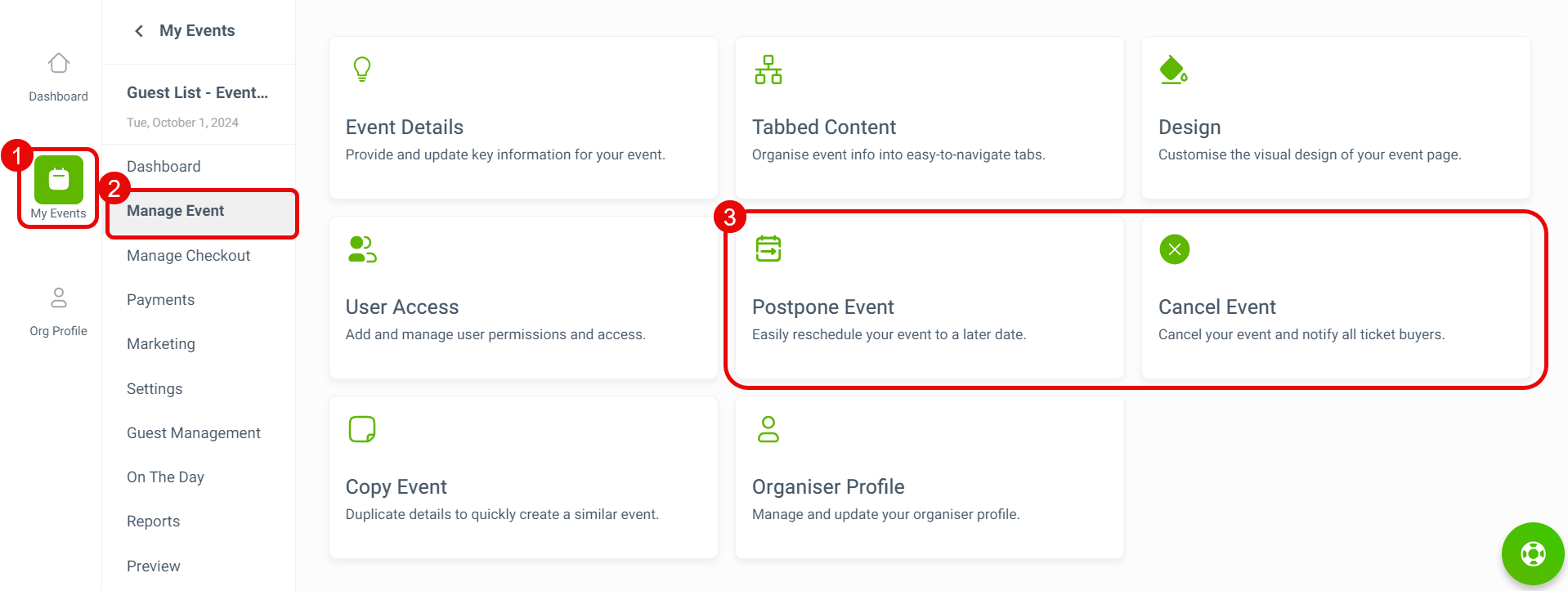This screenshot has height=591, width=1568.
Task: Open the Org Profile person icon
Action: (58, 298)
